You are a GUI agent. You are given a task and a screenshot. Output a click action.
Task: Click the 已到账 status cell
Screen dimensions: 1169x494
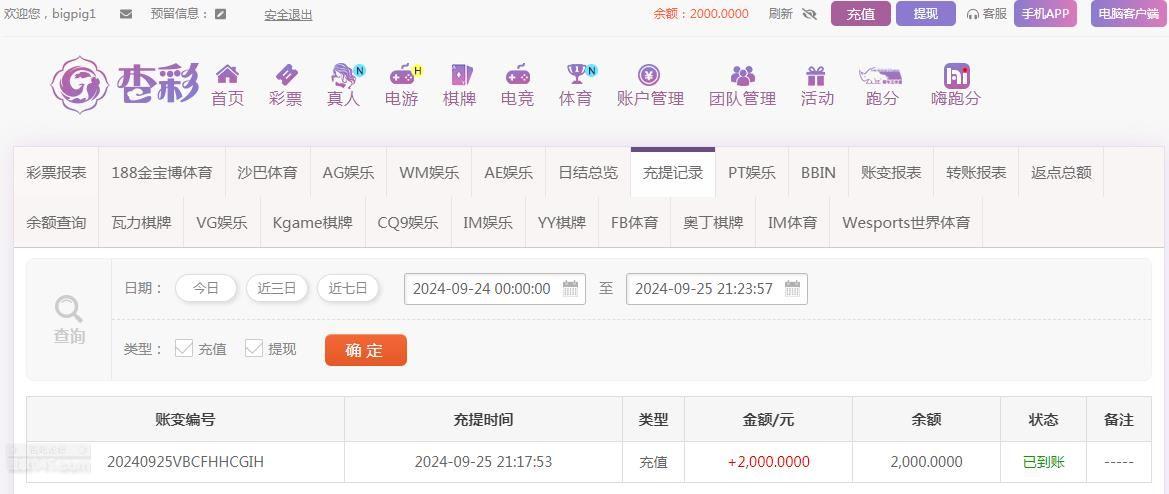1044,462
